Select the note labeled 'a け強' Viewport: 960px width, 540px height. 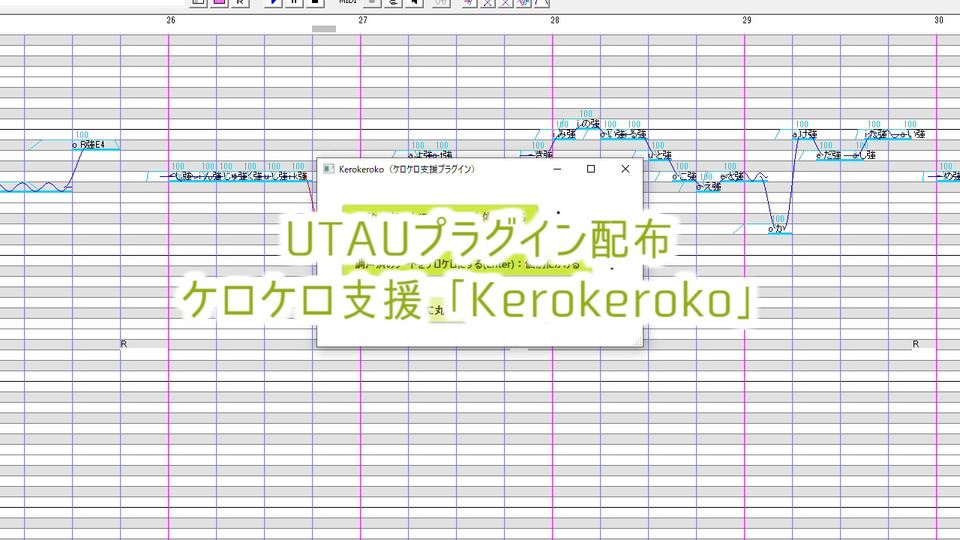(804, 134)
